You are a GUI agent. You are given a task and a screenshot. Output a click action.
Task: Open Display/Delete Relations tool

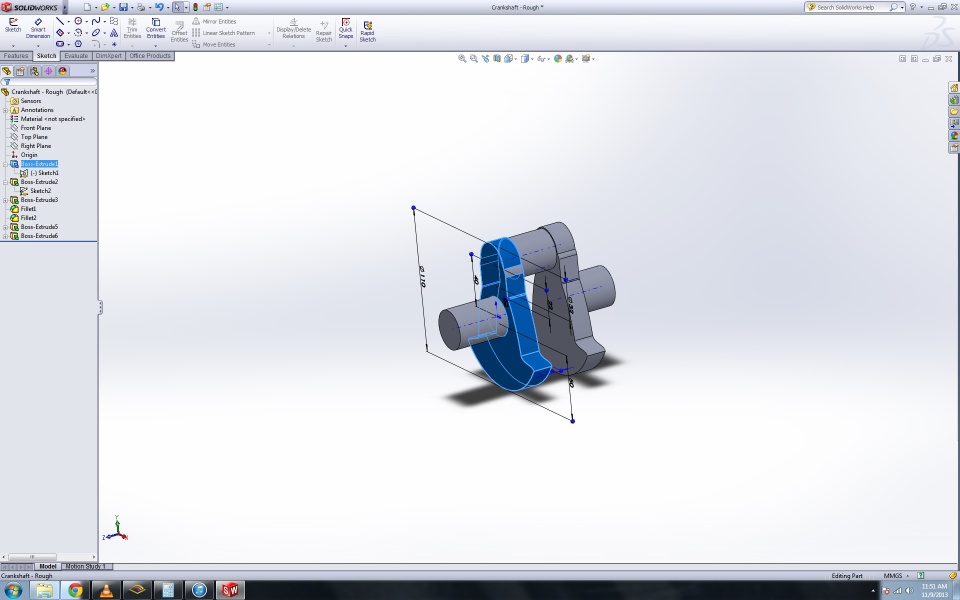(x=293, y=29)
